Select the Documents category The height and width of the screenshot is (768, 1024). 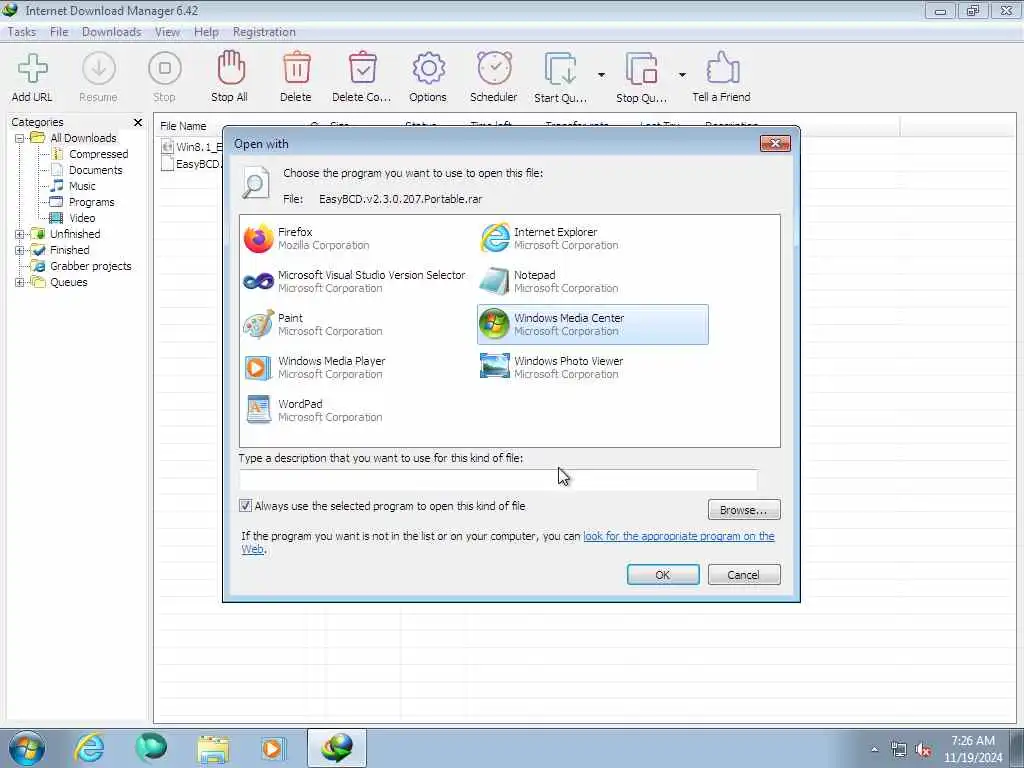point(95,170)
